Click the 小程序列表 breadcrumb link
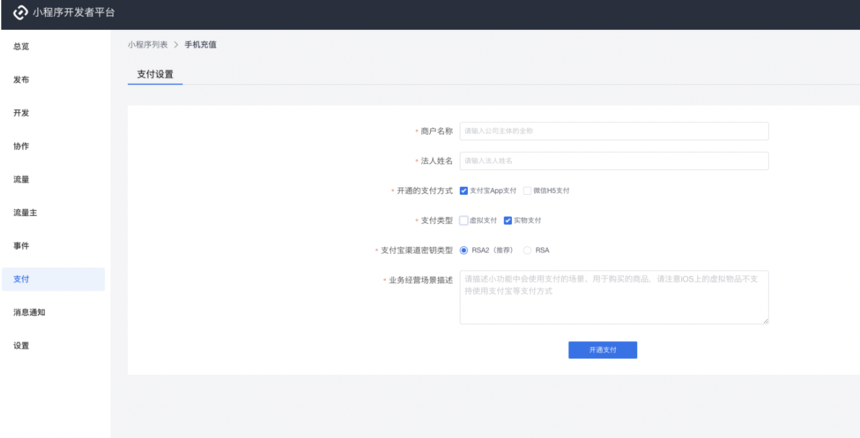 [148, 45]
